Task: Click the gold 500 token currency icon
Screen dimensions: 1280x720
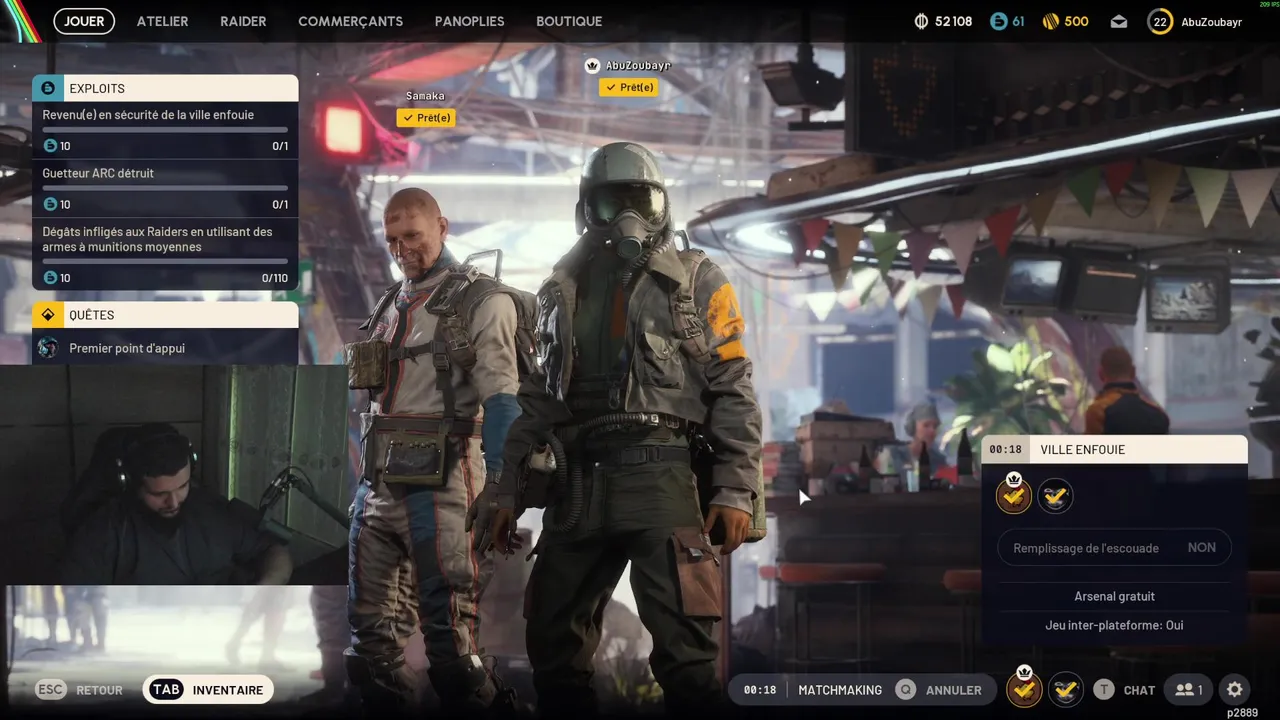Action: click(1050, 21)
